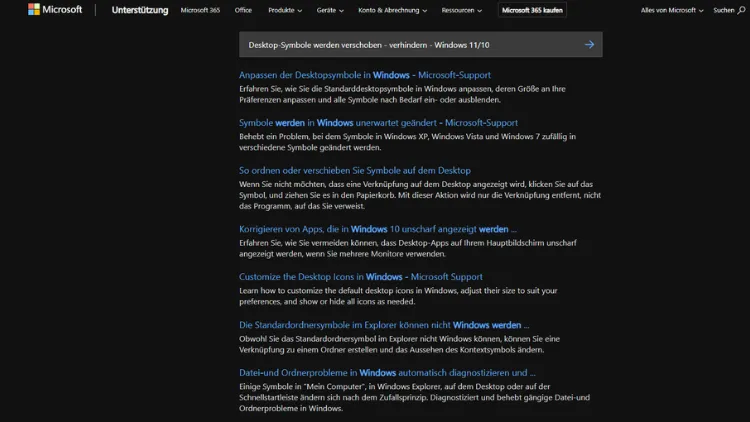Image resolution: width=750 pixels, height=422 pixels.
Task: Click the Microsoft logo icon
Action: (x=34, y=10)
